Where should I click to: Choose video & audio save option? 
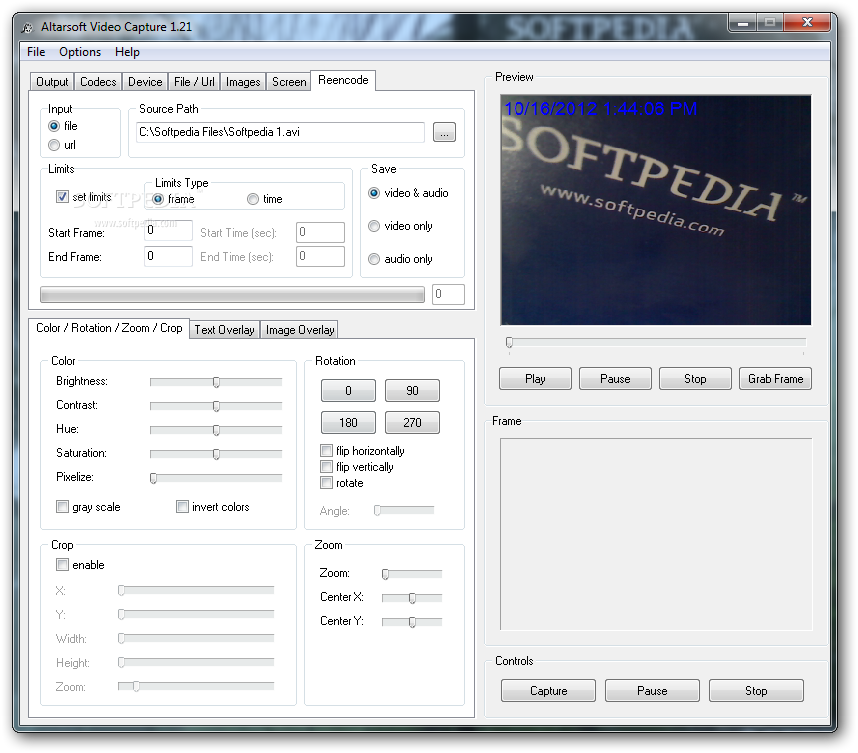374,193
